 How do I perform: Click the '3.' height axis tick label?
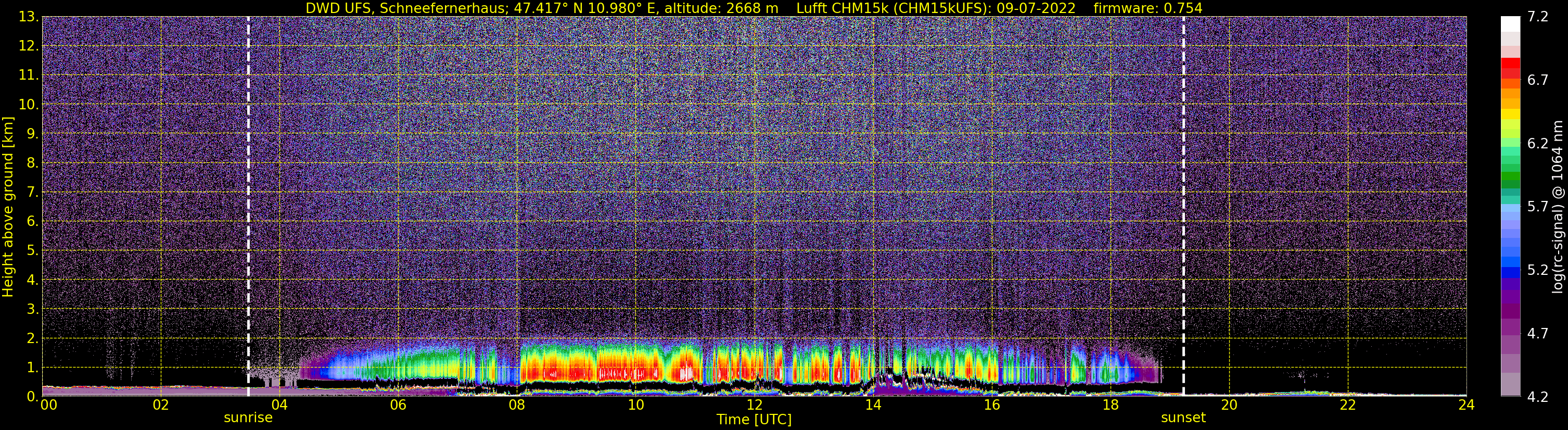33,309
